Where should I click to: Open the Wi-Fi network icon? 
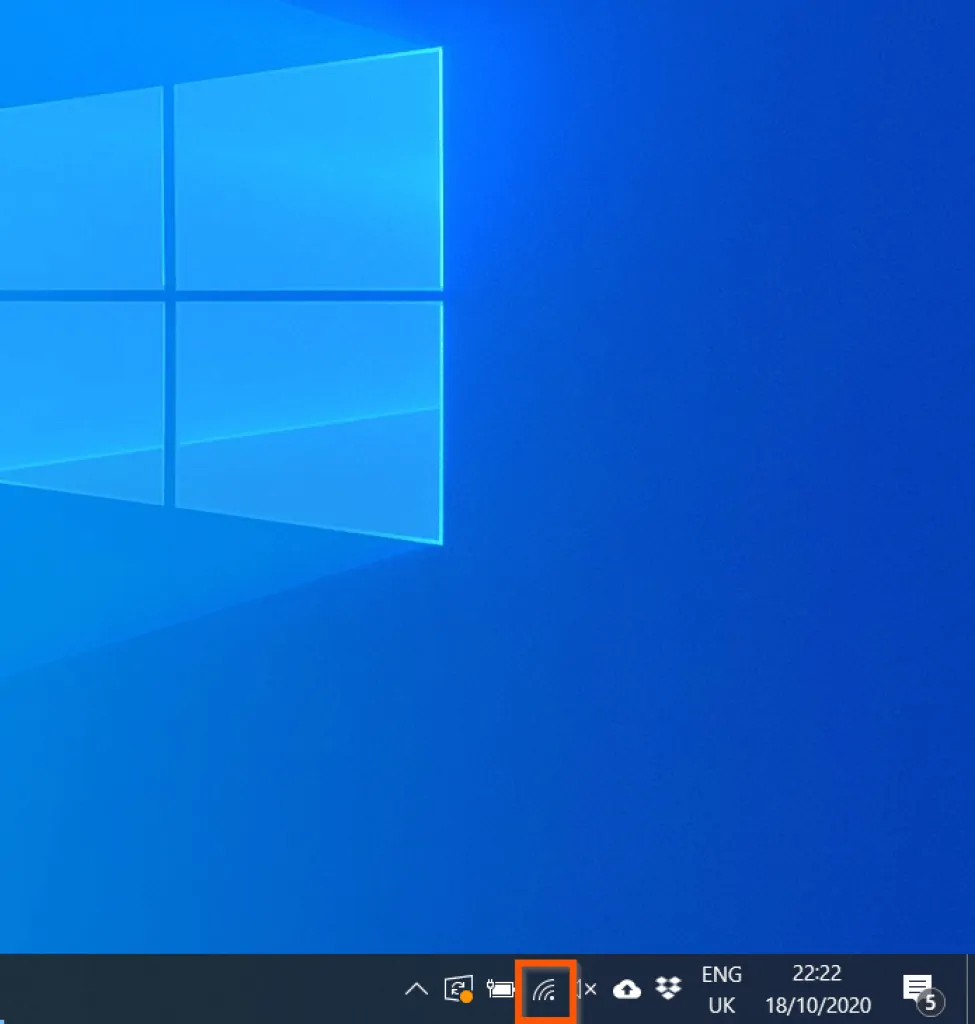pos(544,991)
